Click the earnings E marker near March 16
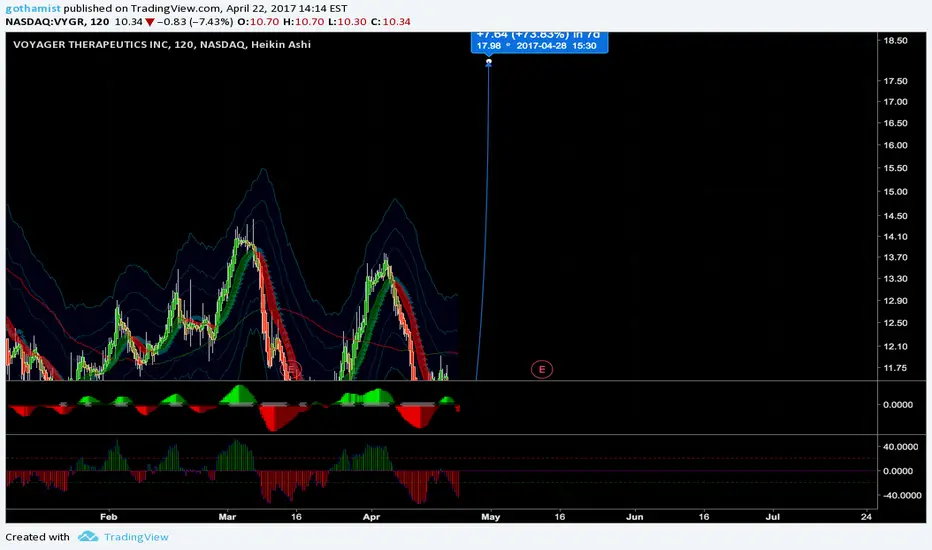 [x=292, y=369]
